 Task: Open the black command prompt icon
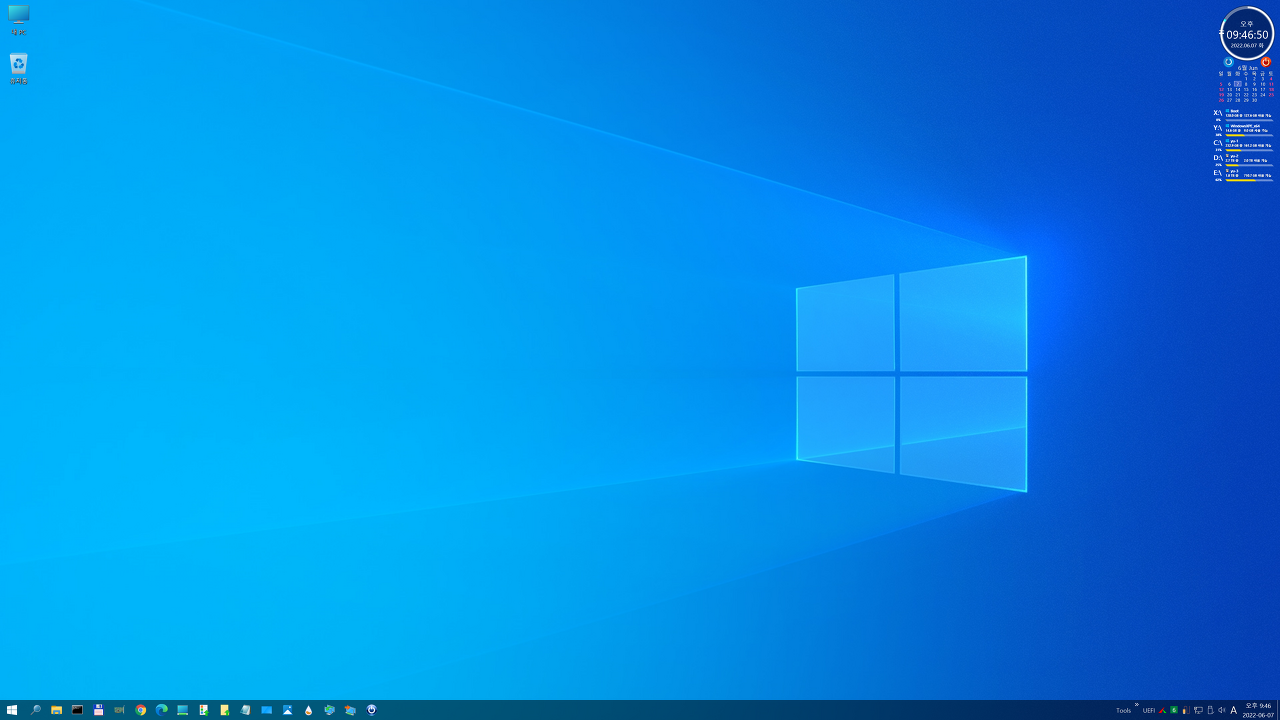click(x=77, y=710)
